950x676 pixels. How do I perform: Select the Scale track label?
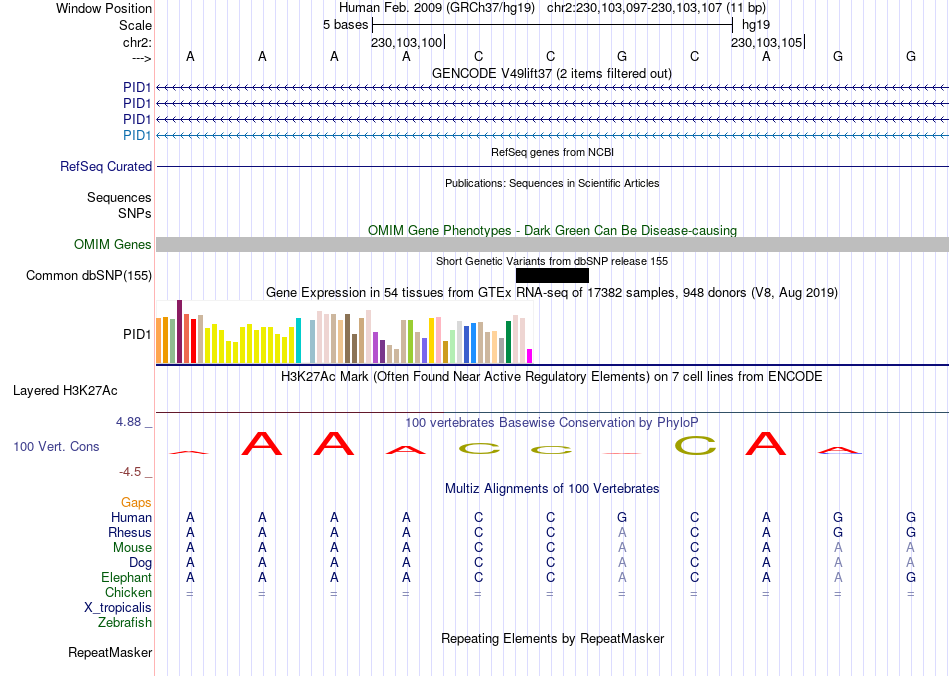coord(135,25)
